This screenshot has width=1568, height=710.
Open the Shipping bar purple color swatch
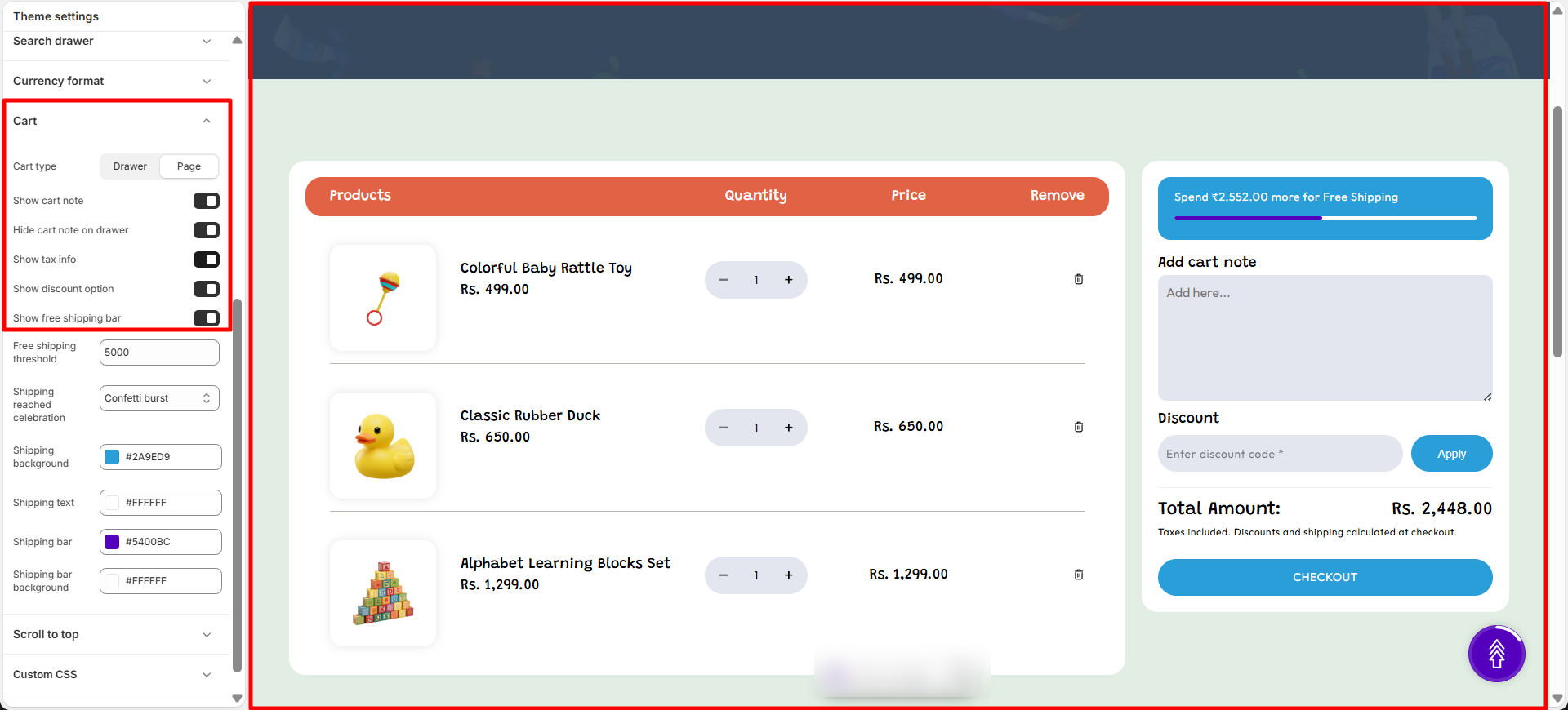(113, 542)
